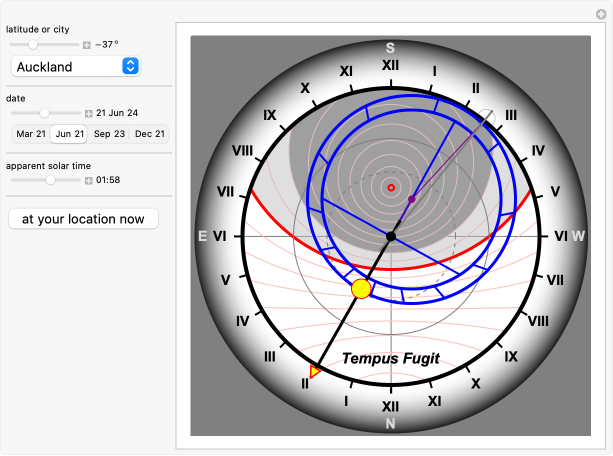
Task: Click the purple dot on the dial
Action: tap(412, 199)
